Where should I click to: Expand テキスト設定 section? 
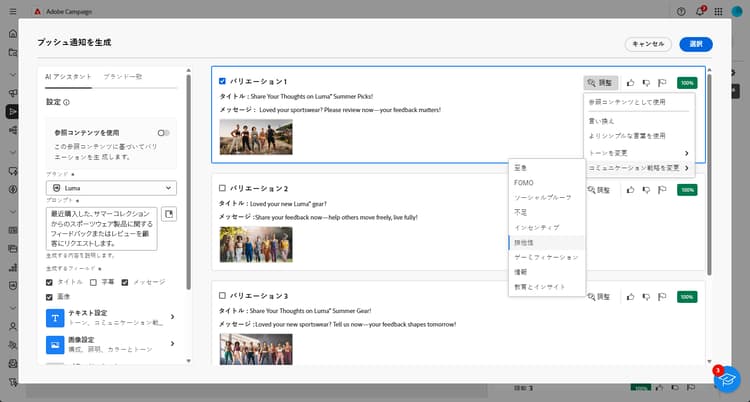[111, 317]
